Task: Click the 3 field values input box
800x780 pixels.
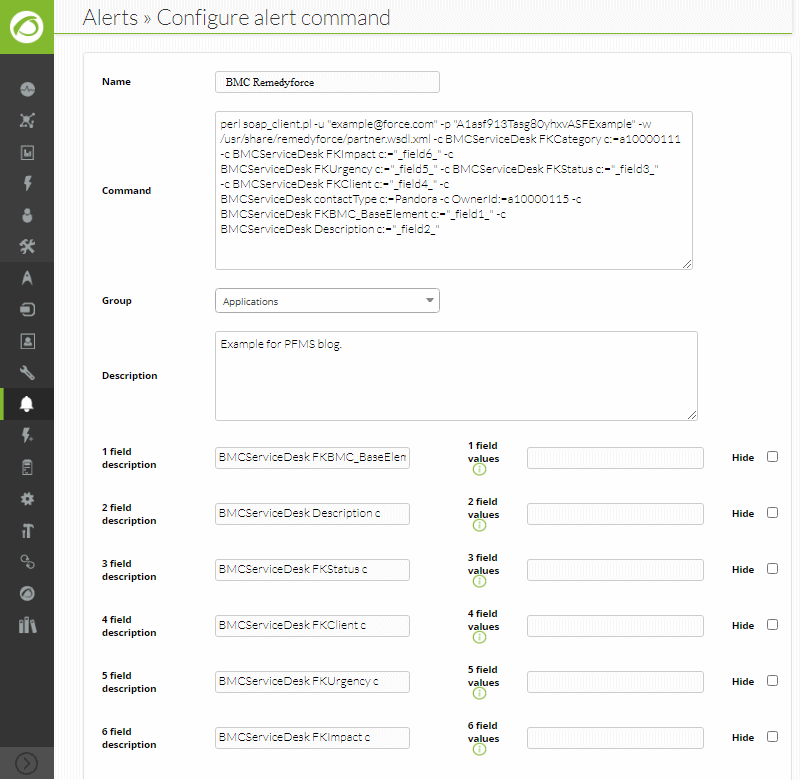Action: [615, 570]
